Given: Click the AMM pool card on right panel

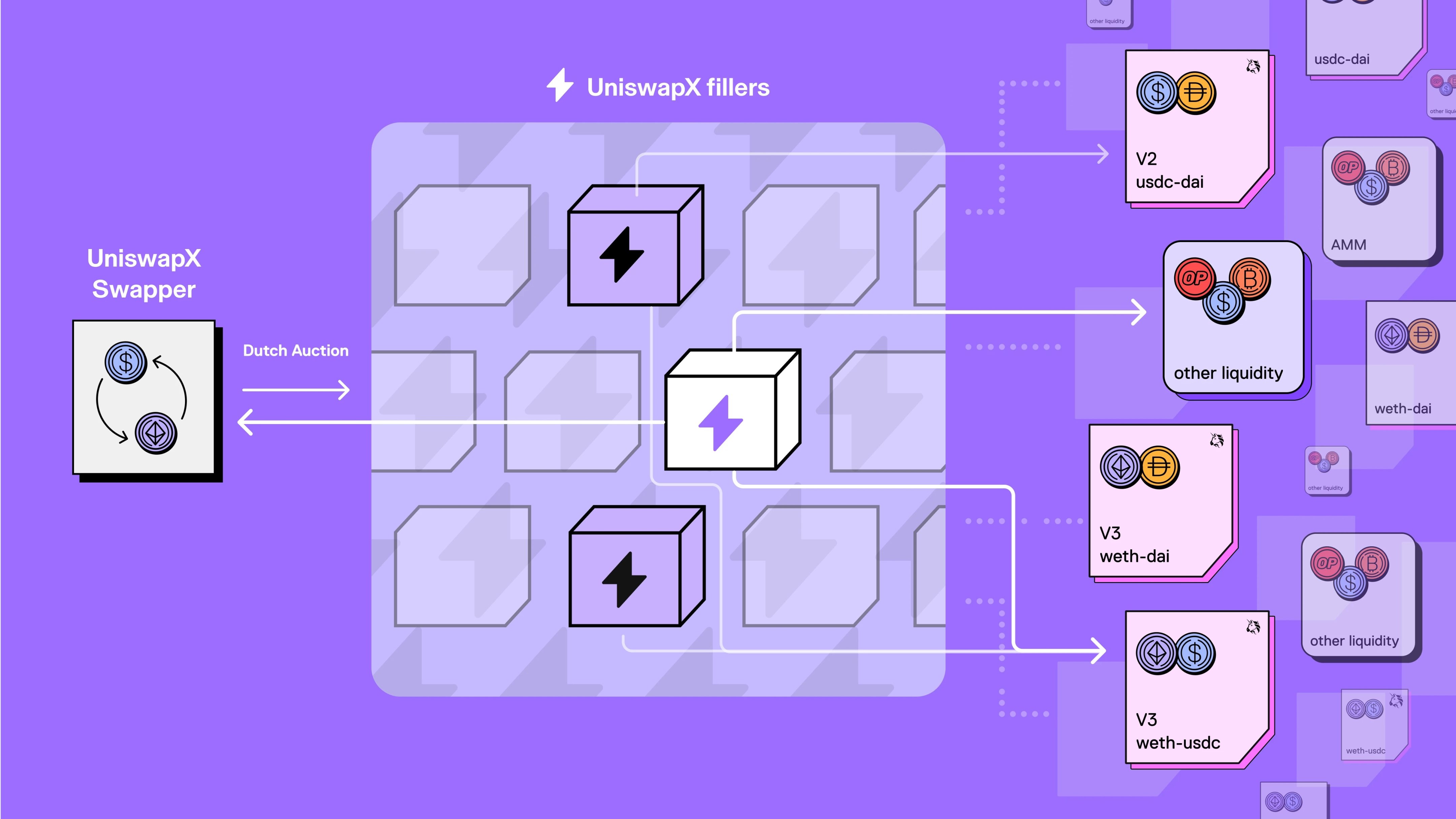Looking at the screenshot, I should (x=1375, y=205).
